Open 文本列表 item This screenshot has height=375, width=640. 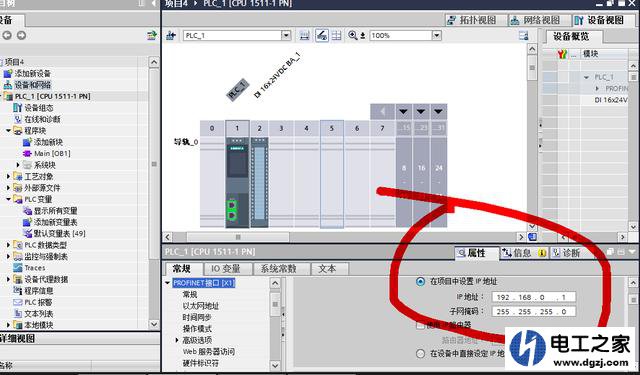(39, 313)
